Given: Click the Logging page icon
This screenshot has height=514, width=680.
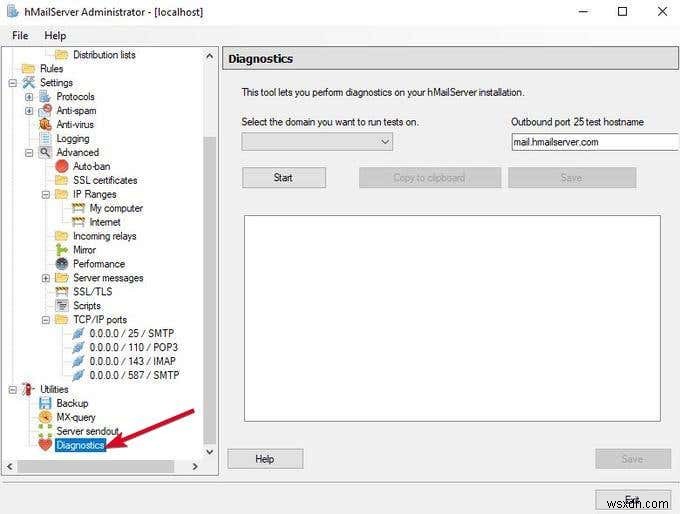Looking at the screenshot, I should [45, 138].
